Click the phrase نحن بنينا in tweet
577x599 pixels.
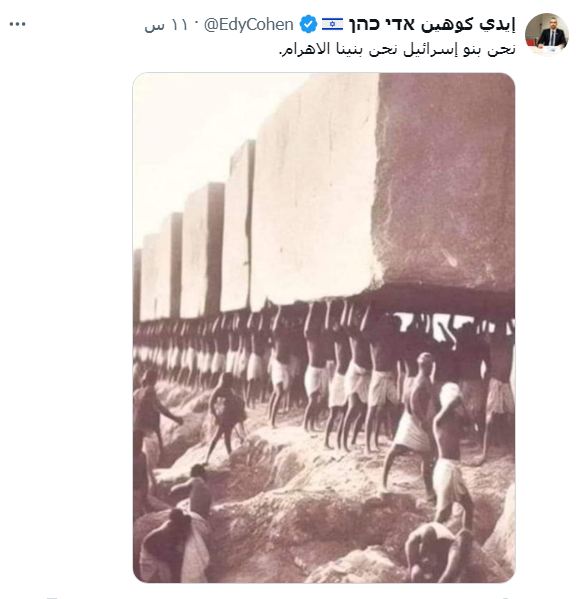point(364,50)
